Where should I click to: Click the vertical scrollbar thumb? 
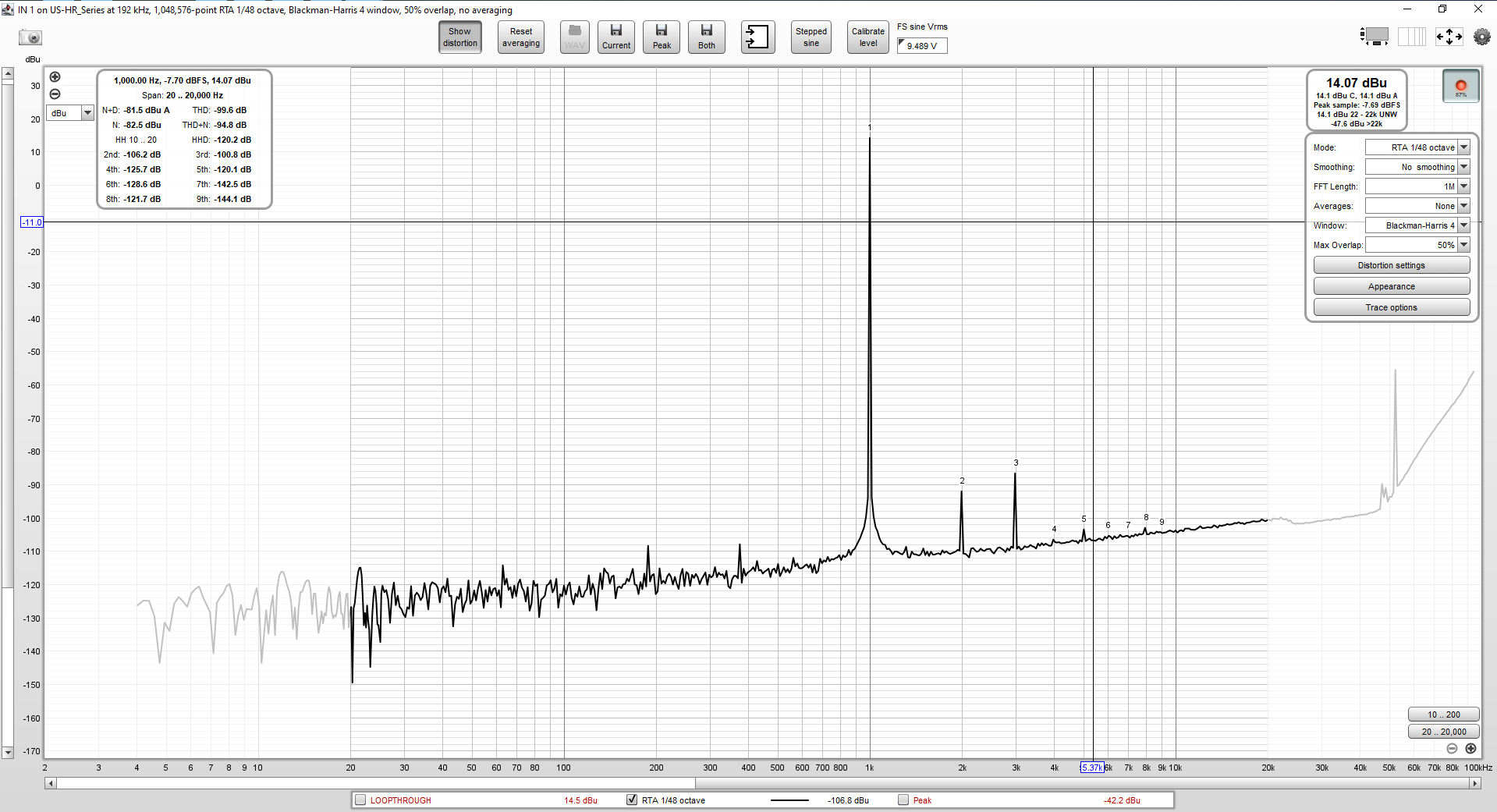point(8,335)
